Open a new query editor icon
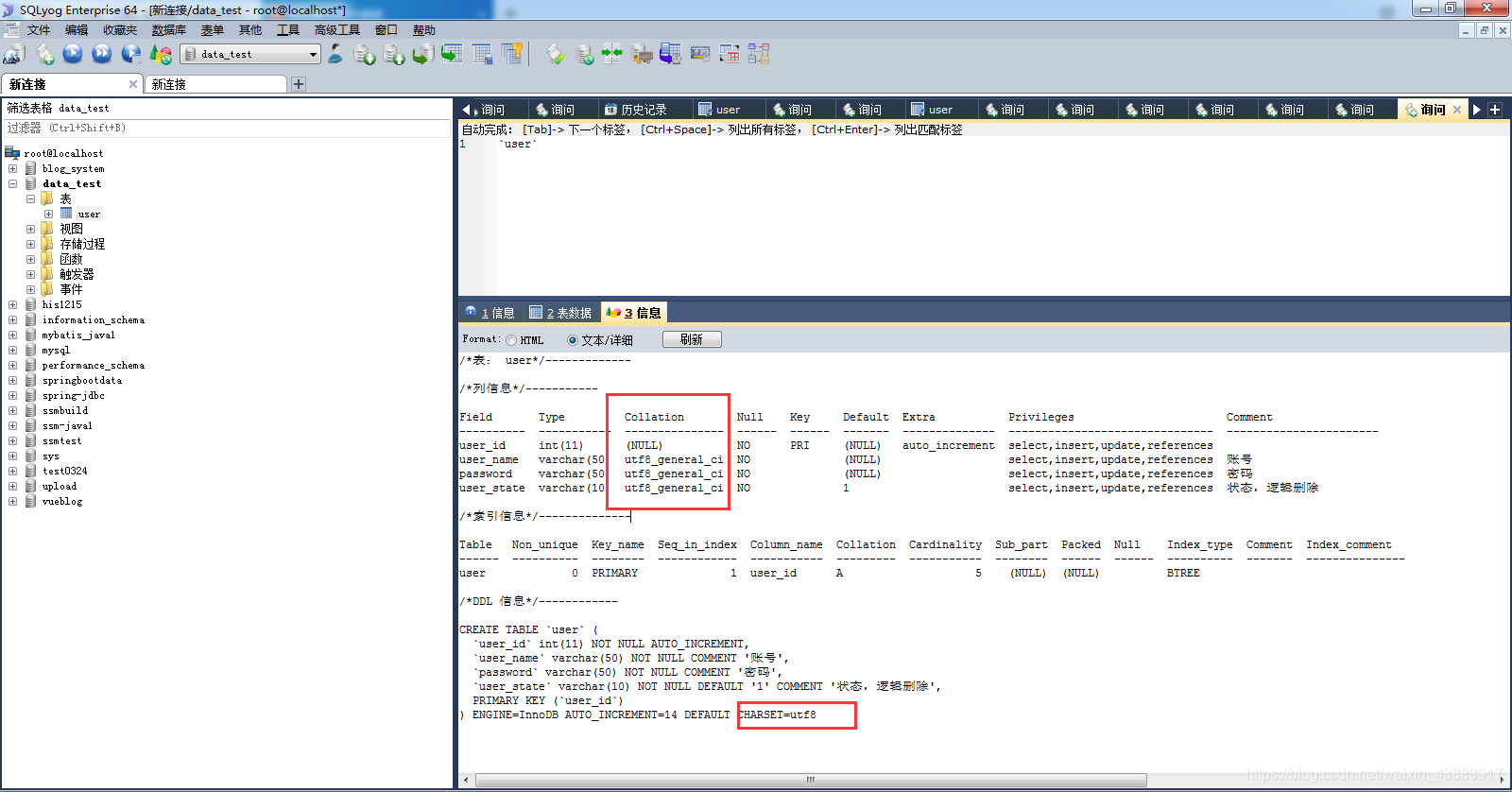 tap(44, 55)
